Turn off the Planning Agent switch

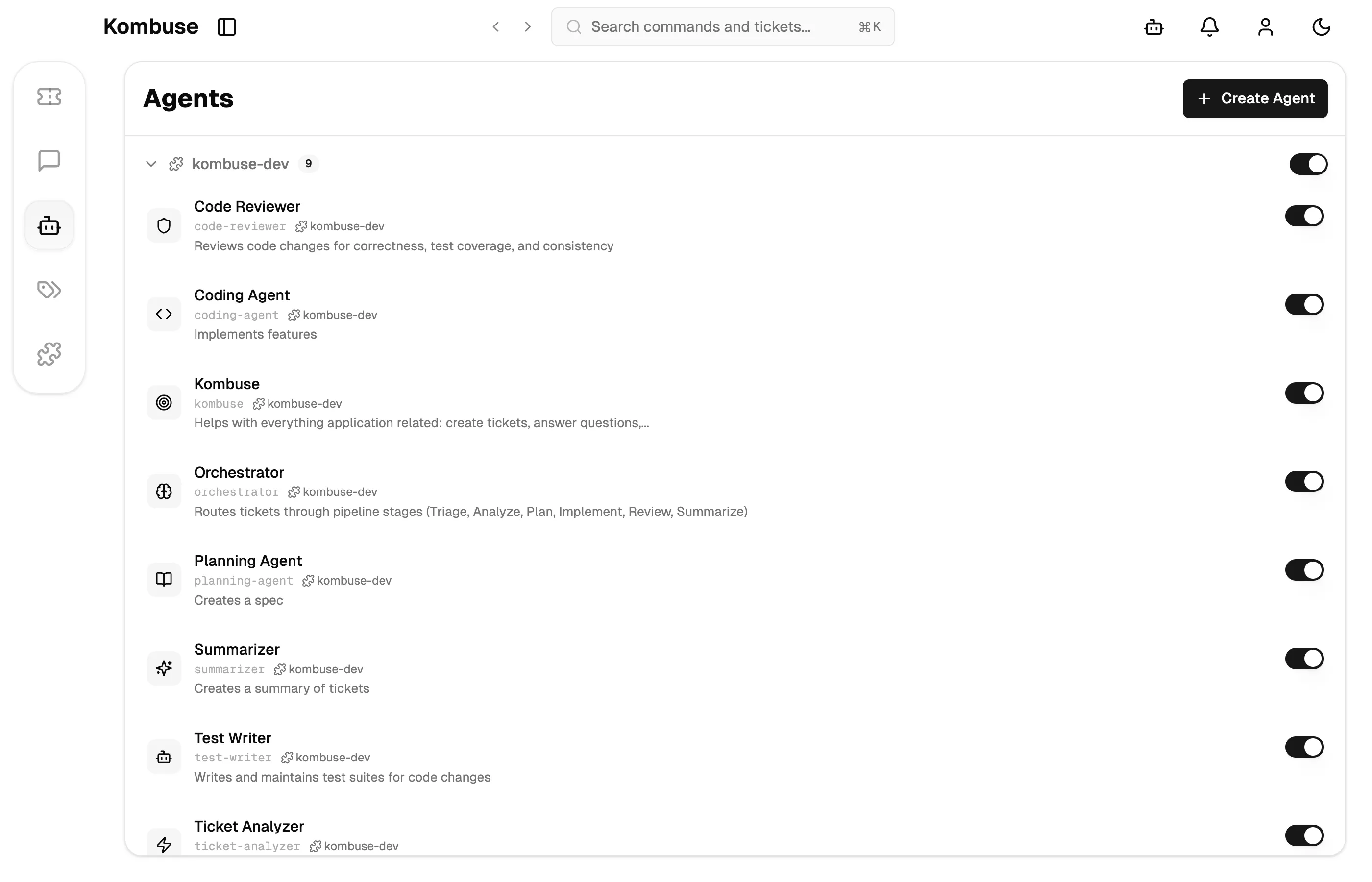coord(1304,570)
